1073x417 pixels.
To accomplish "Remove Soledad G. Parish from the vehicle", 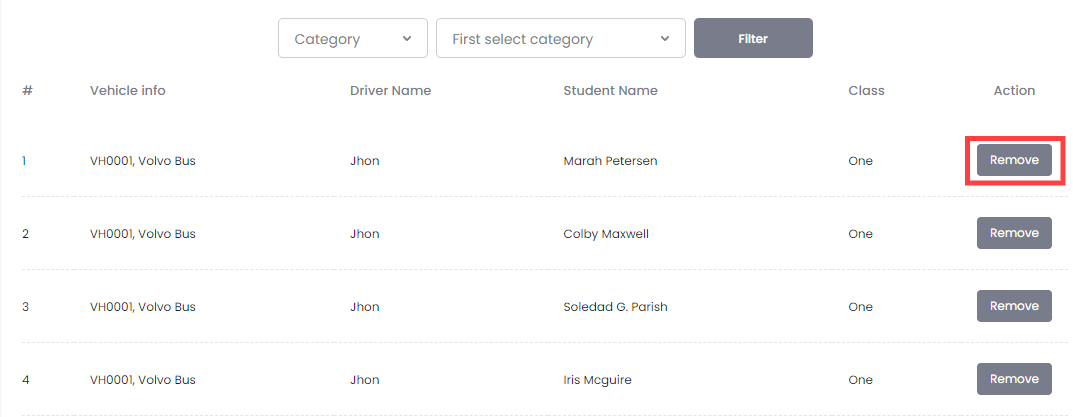I will (1014, 306).
